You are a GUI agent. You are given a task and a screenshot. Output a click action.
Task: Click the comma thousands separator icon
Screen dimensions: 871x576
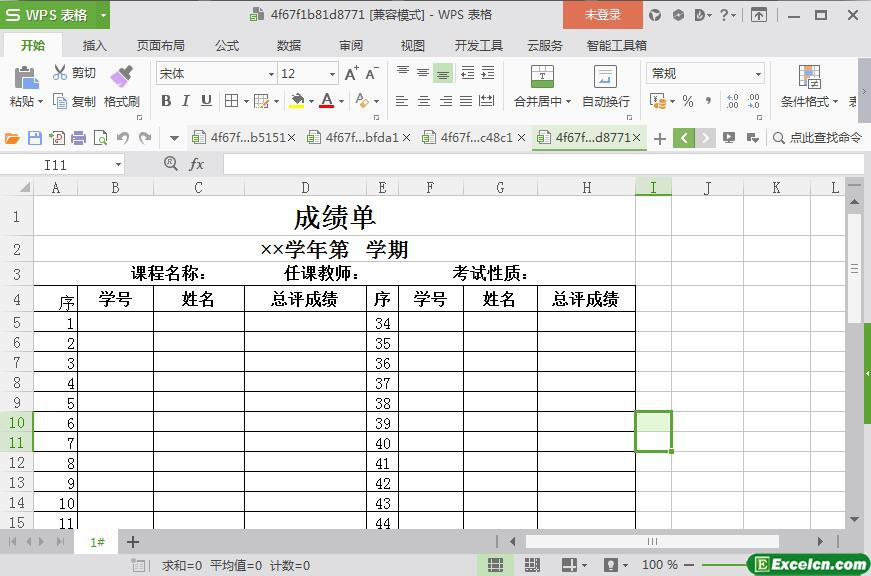tap(708, 101)
